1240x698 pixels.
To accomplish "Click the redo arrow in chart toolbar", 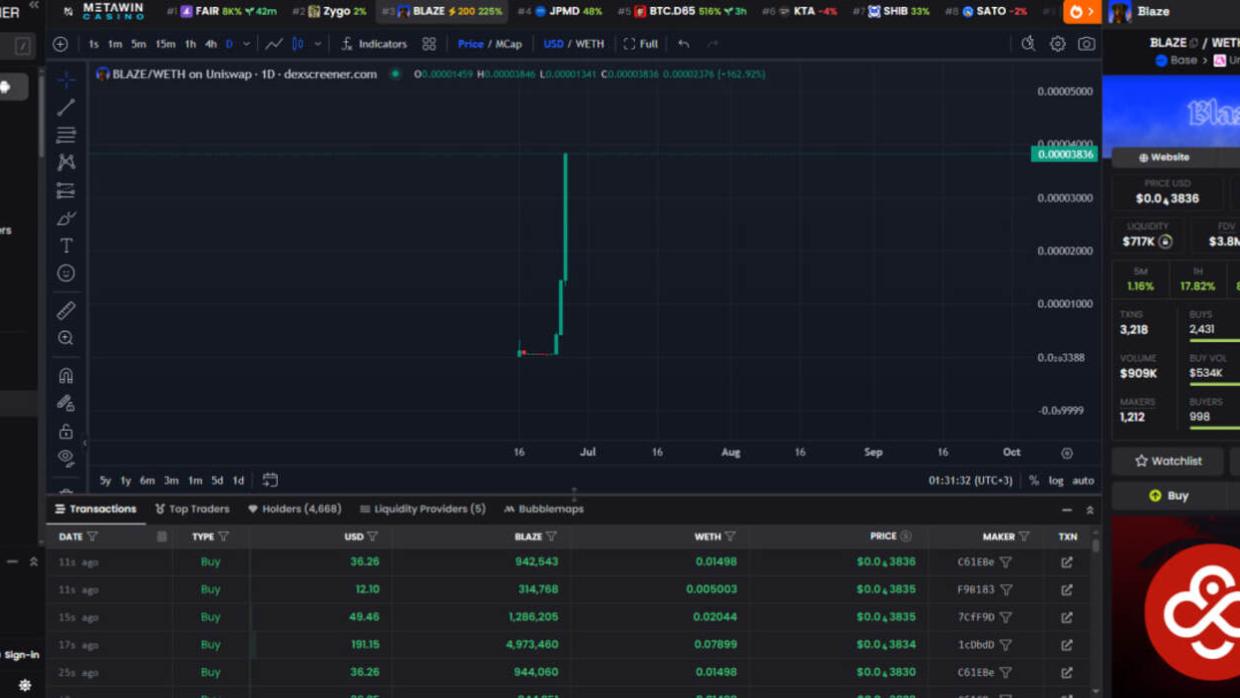I will pyautogui.click(x=712, y=44).
